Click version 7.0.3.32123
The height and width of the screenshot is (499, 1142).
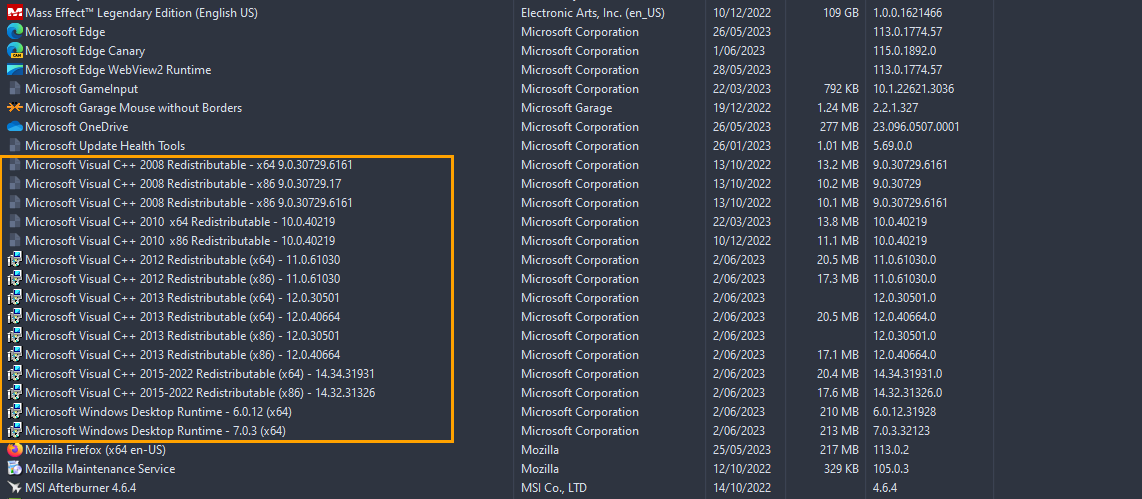click(x=901, y=431)
